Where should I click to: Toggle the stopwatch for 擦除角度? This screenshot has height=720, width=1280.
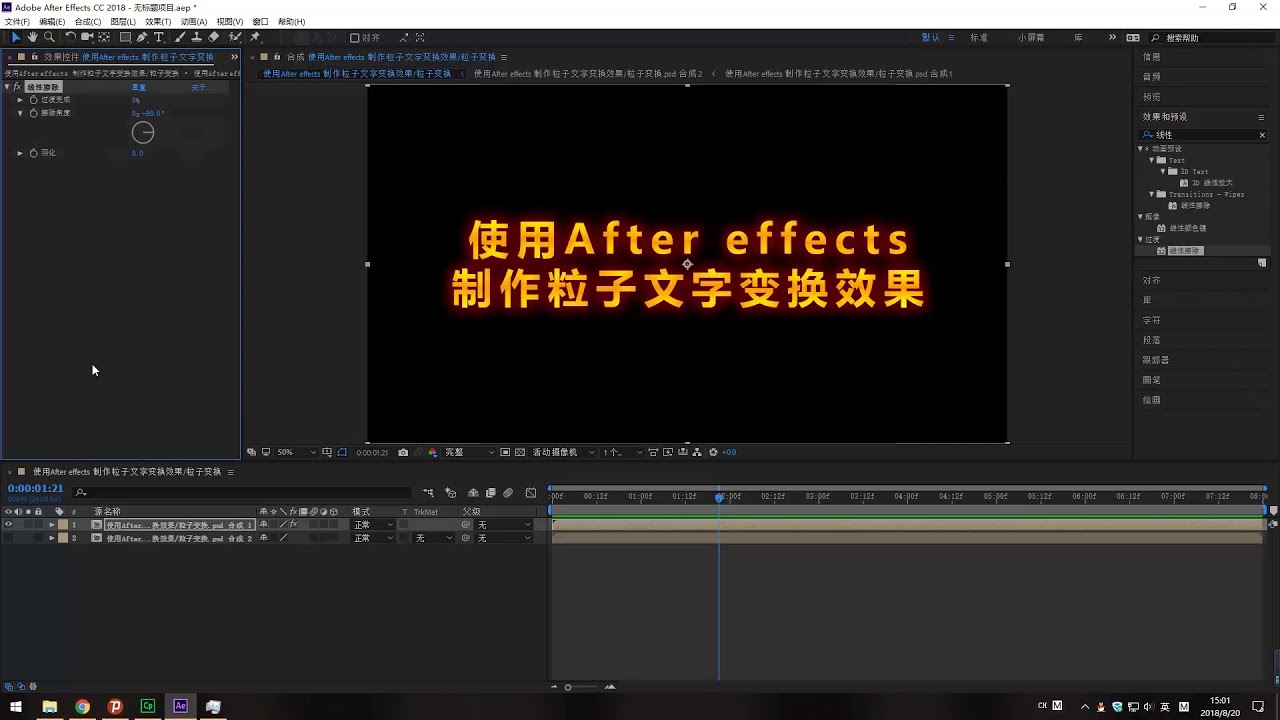tap(33, 113)
